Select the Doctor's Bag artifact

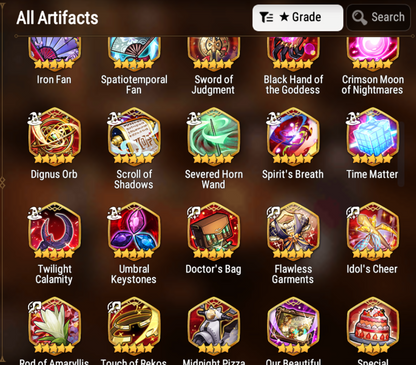coord(214,232)
